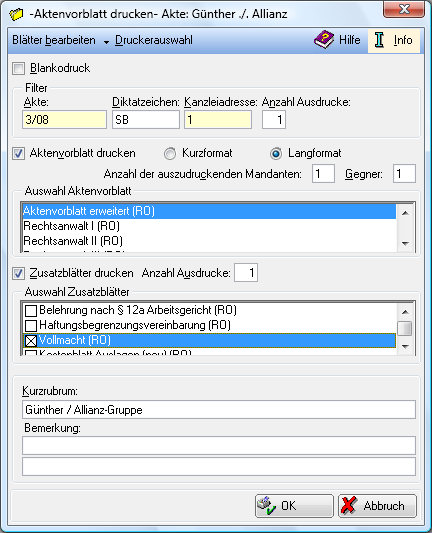Select the Kurzformat radio button
This screenshot has width=432, height=533.
coord(170,154)
